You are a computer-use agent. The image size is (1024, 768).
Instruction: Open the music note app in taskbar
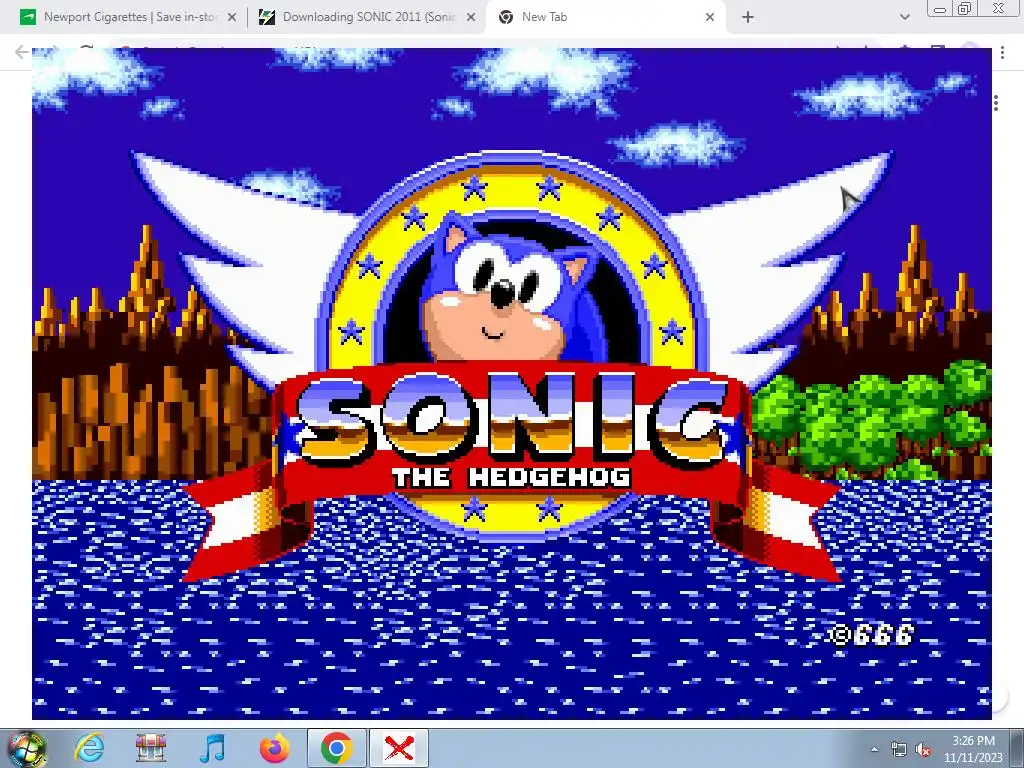point(213,748)
